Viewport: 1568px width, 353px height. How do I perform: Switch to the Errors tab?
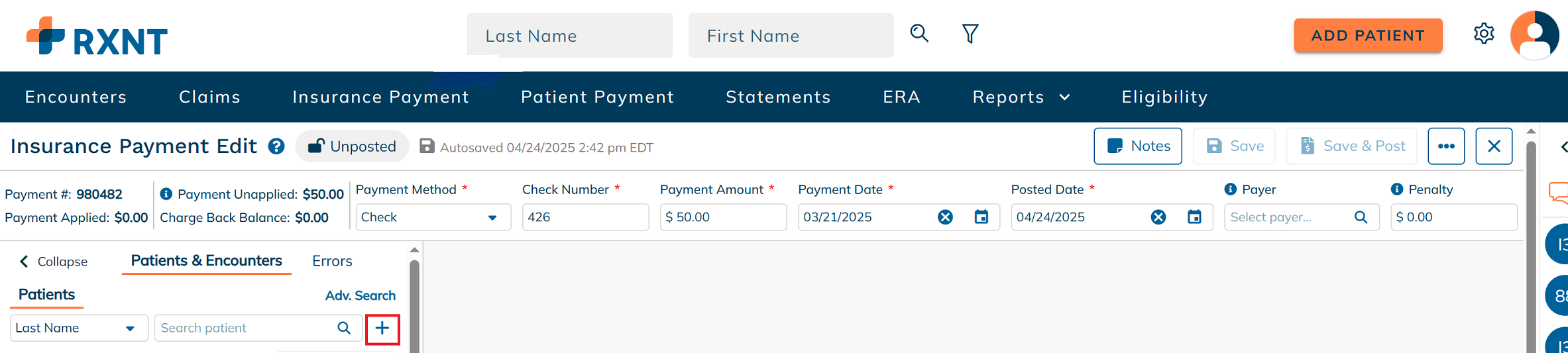(x=332, y=261)
